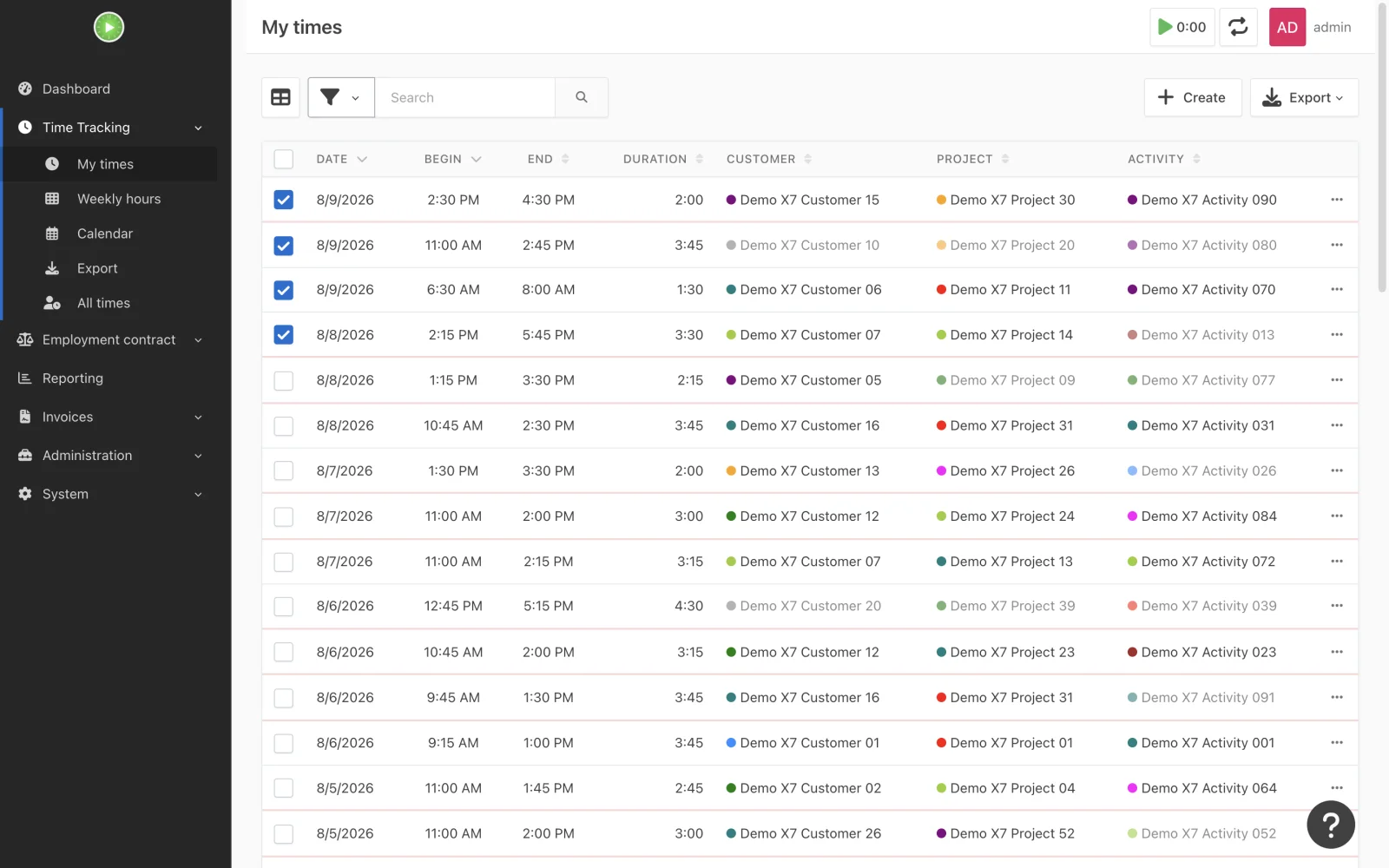Screen dimensions: 1389x868
Task: Open the admin username menu
Action: tap(1332, 27)
